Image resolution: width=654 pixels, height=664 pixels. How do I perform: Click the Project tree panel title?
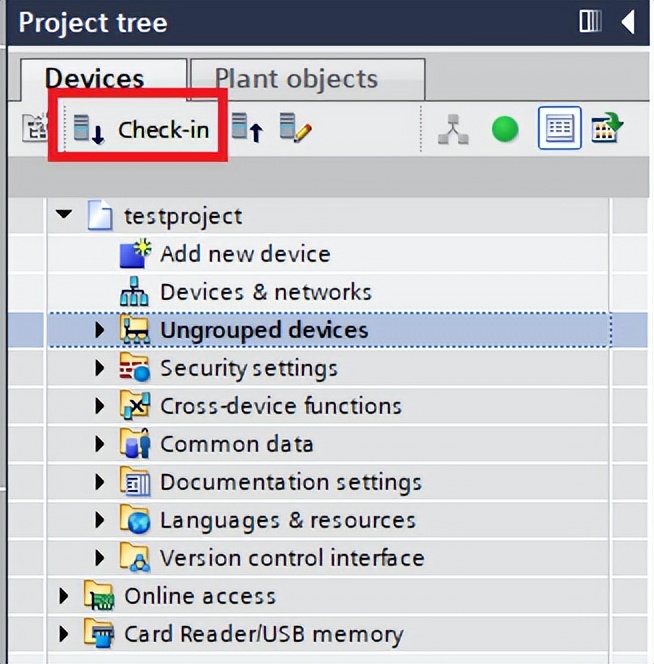(x=93, y=22)
